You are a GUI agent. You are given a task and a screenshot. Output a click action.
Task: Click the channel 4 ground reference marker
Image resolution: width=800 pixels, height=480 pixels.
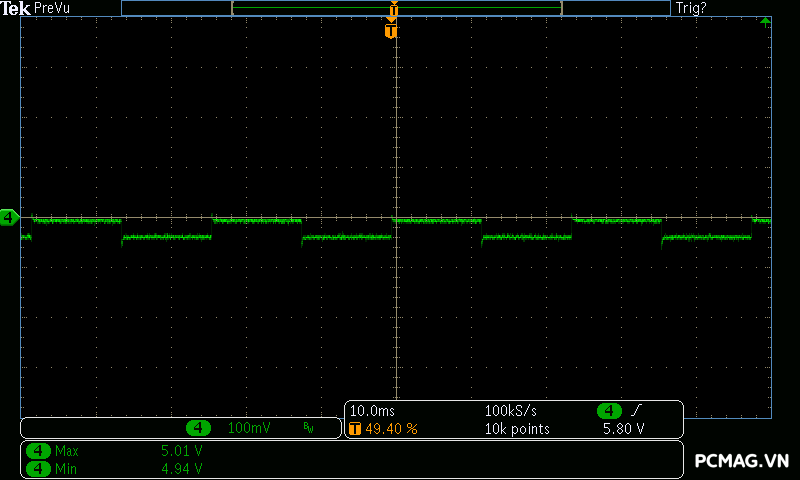[x=9, y=217]
